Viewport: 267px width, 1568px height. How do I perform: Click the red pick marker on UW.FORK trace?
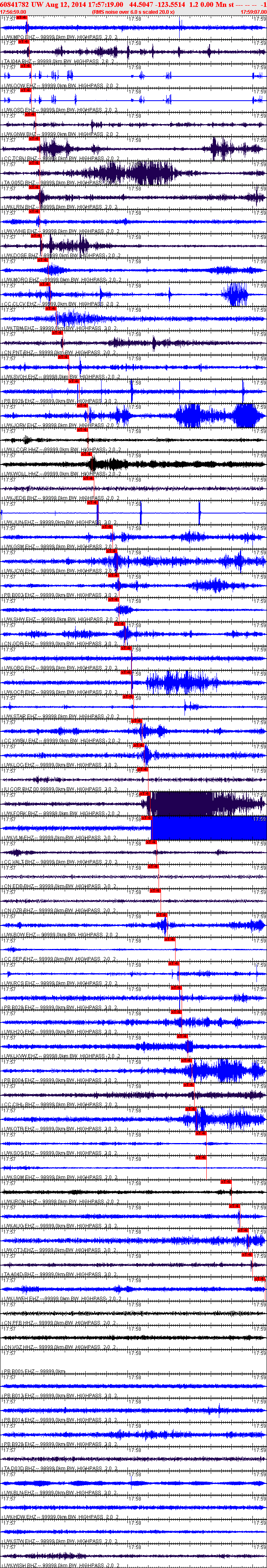coord(144,795)
